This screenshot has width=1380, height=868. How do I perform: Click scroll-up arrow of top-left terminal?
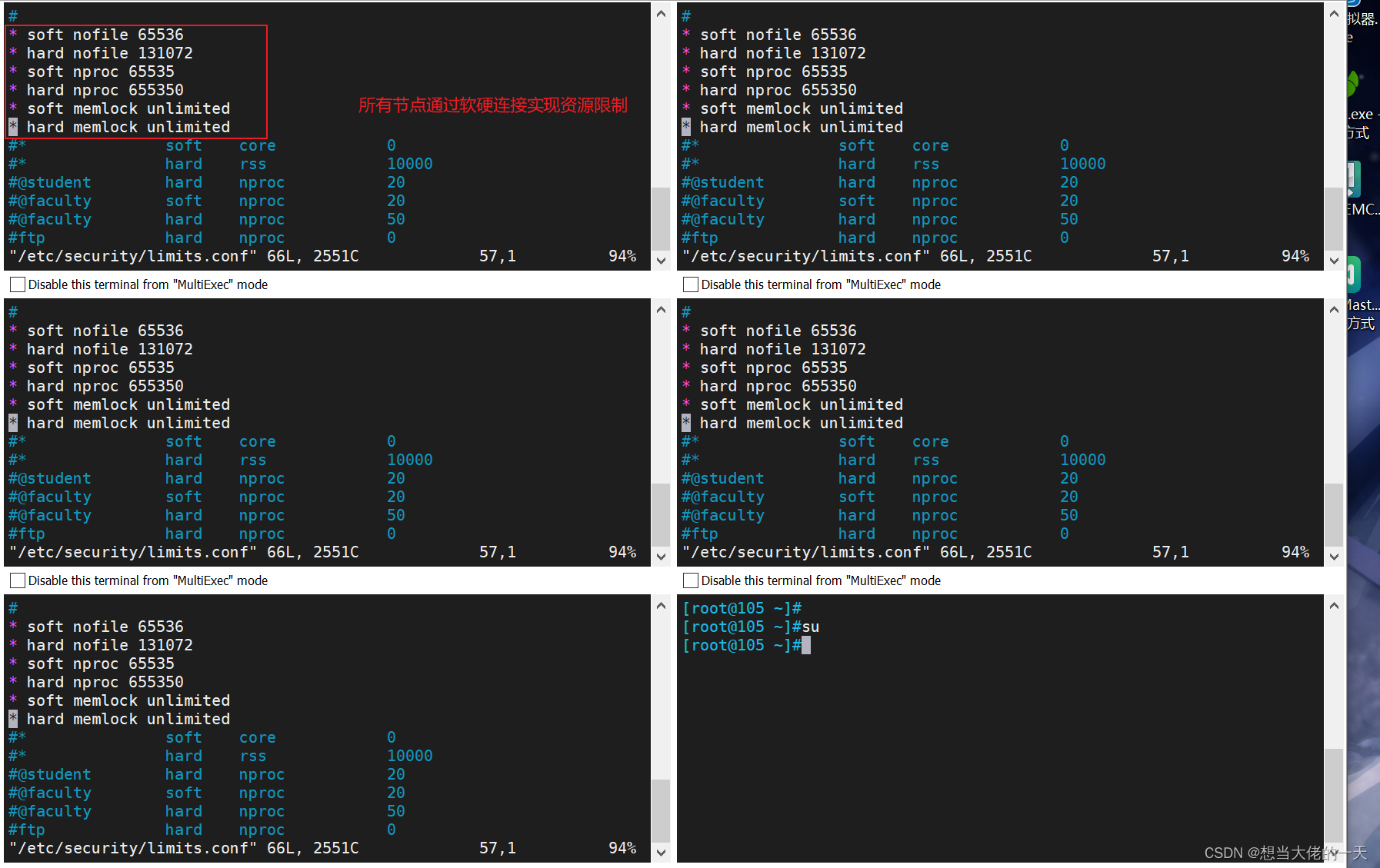click(661, 14)
